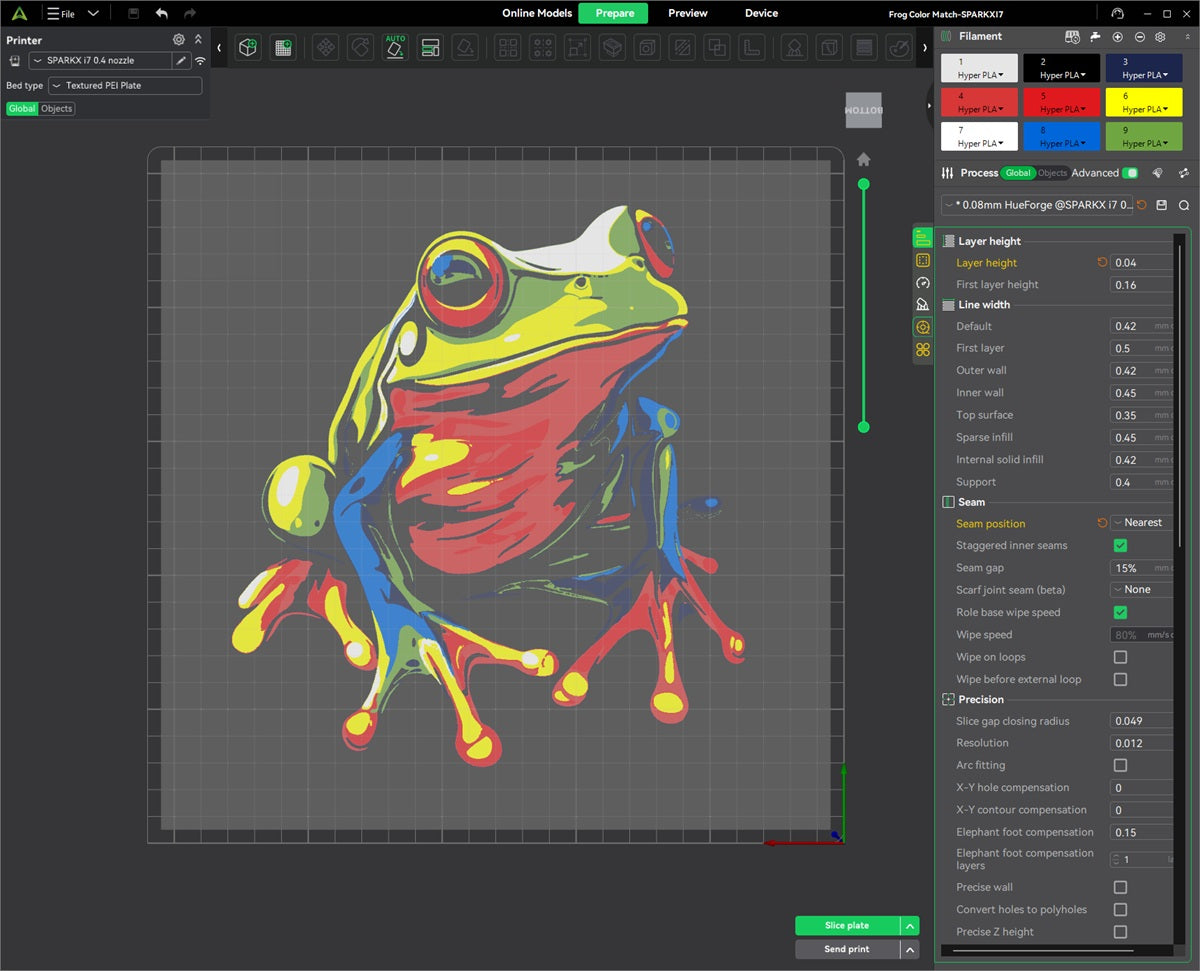1200x971 pixels.
Task: Click the Send print button
Action: click(847, 949)
